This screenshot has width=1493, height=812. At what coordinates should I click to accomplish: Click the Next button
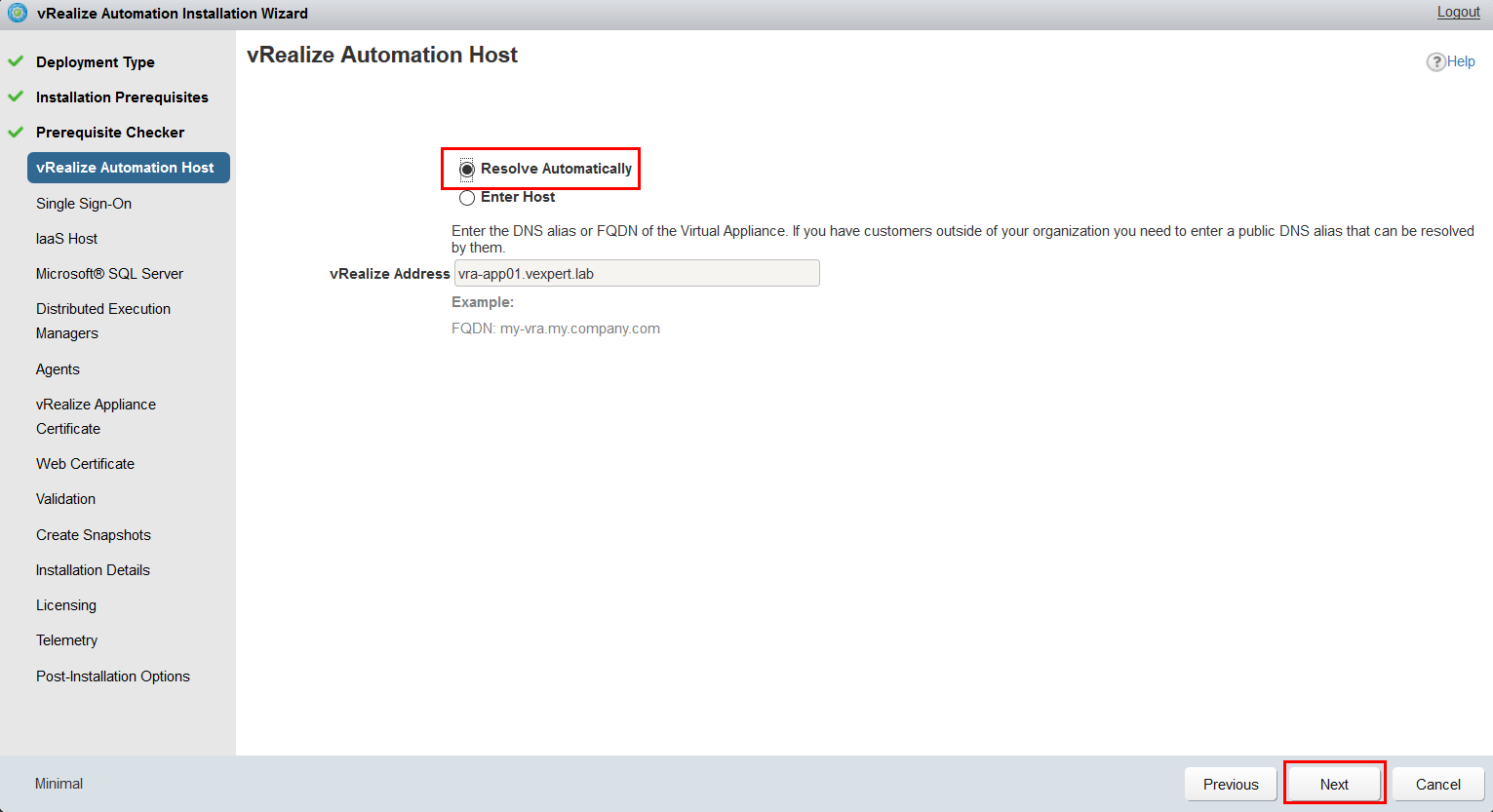click(1334, 784)
